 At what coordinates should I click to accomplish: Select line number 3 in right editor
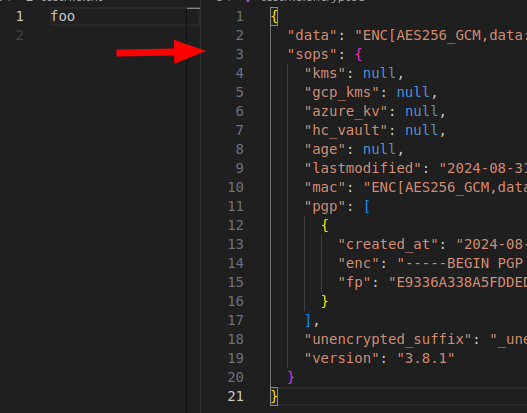point(240,54)
